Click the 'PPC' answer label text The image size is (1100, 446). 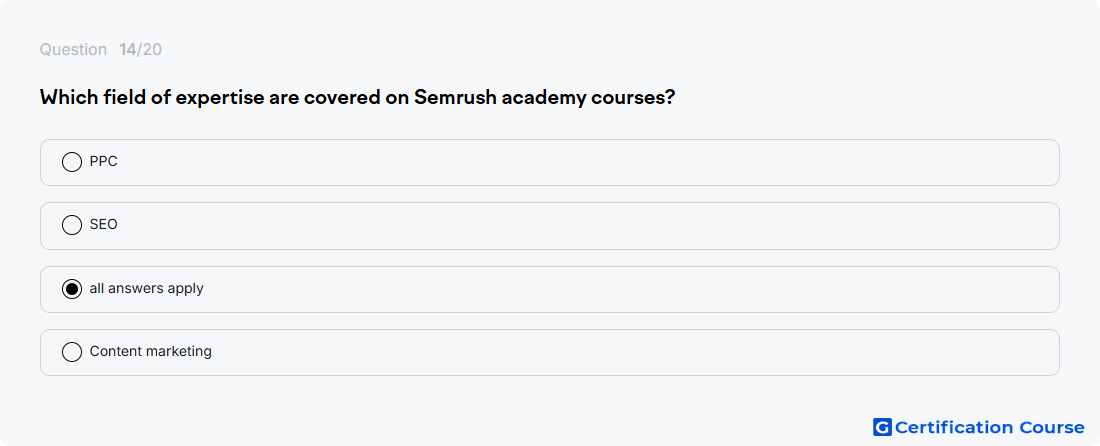104,162
